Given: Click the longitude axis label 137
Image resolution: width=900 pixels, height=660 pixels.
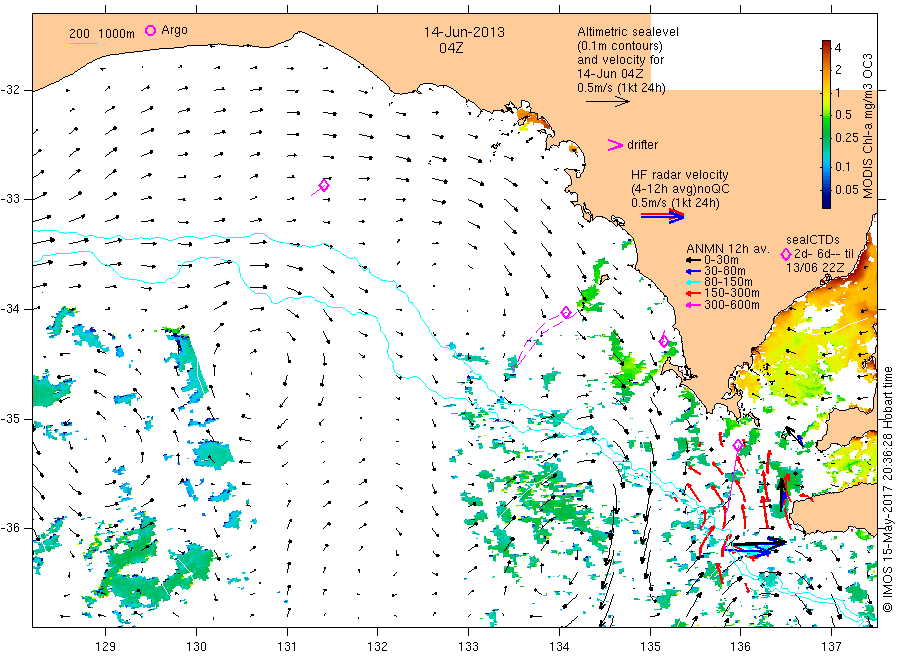Looking at the screenshot, I should [831, 647].
